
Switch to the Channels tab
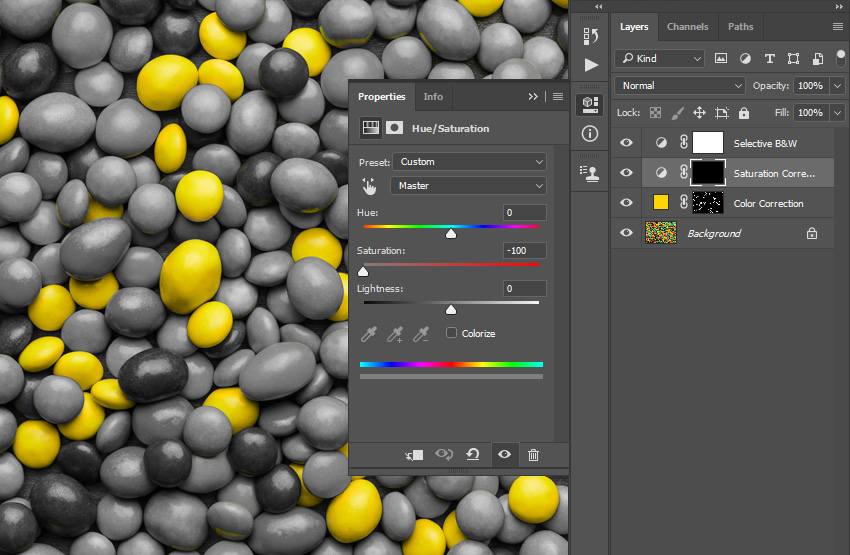(687, 27)
